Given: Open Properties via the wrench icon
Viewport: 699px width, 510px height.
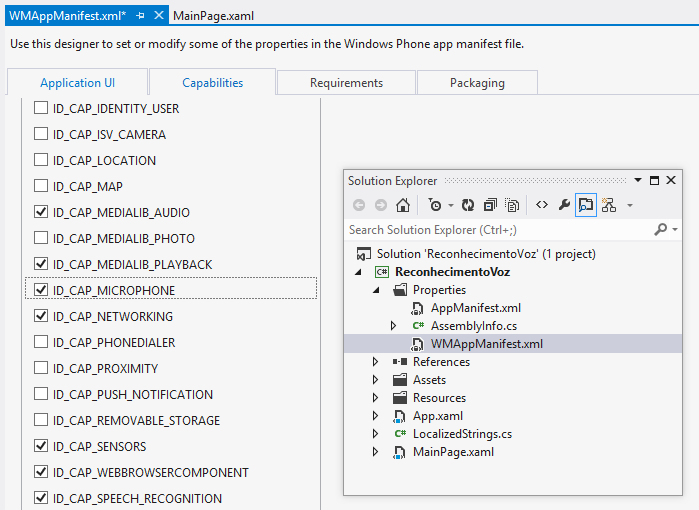Looking at the screenshot, I should tap(564, 205).
